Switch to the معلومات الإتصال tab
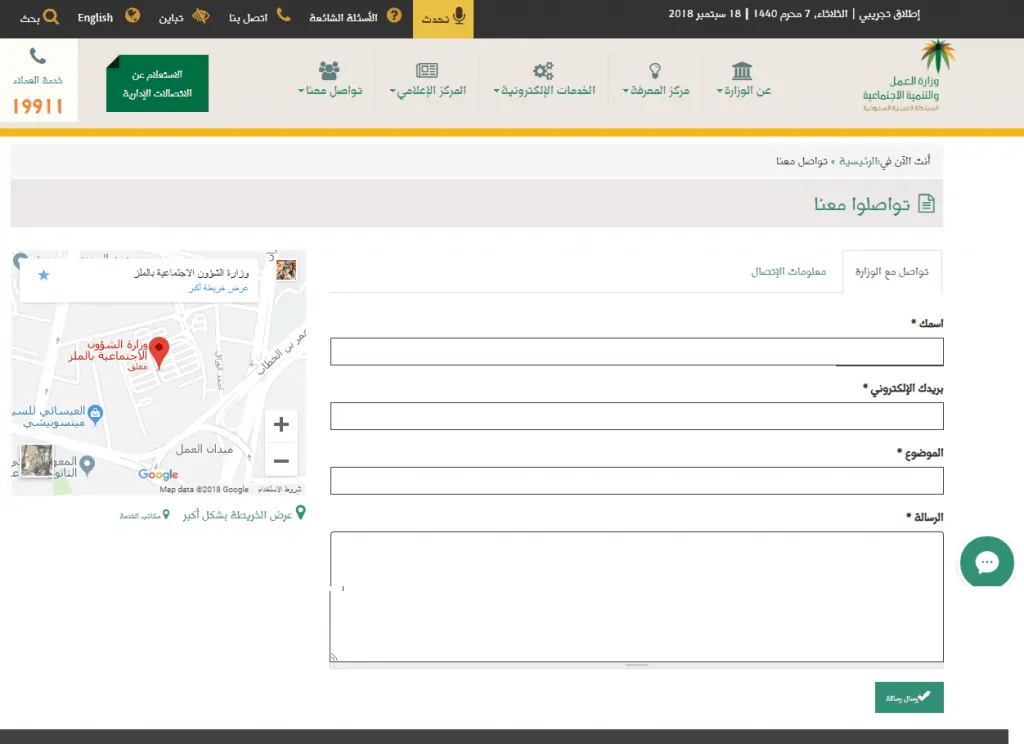Image resolution: width=1024 pixels, height=744 pixels. pyautogui.click(x=788, y=272)
